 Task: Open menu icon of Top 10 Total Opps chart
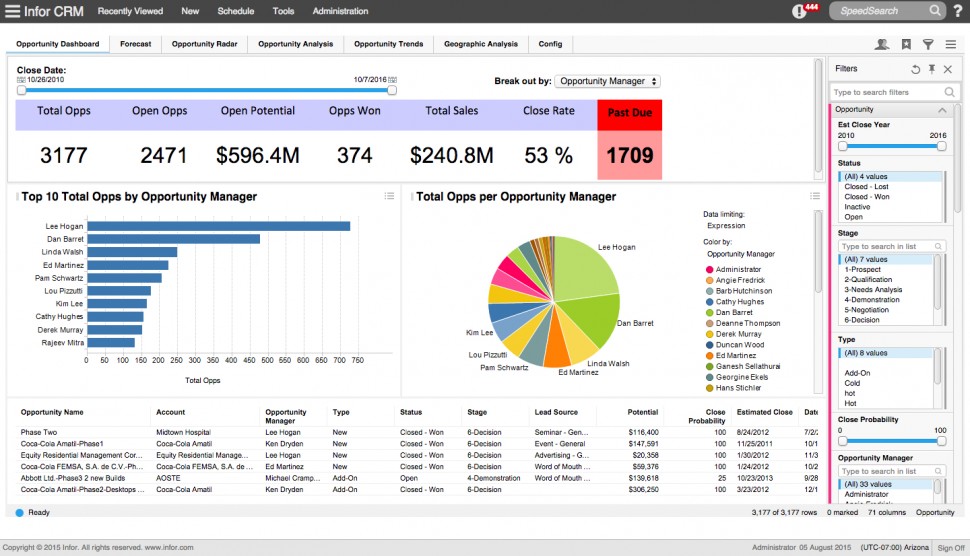[389, 196]
